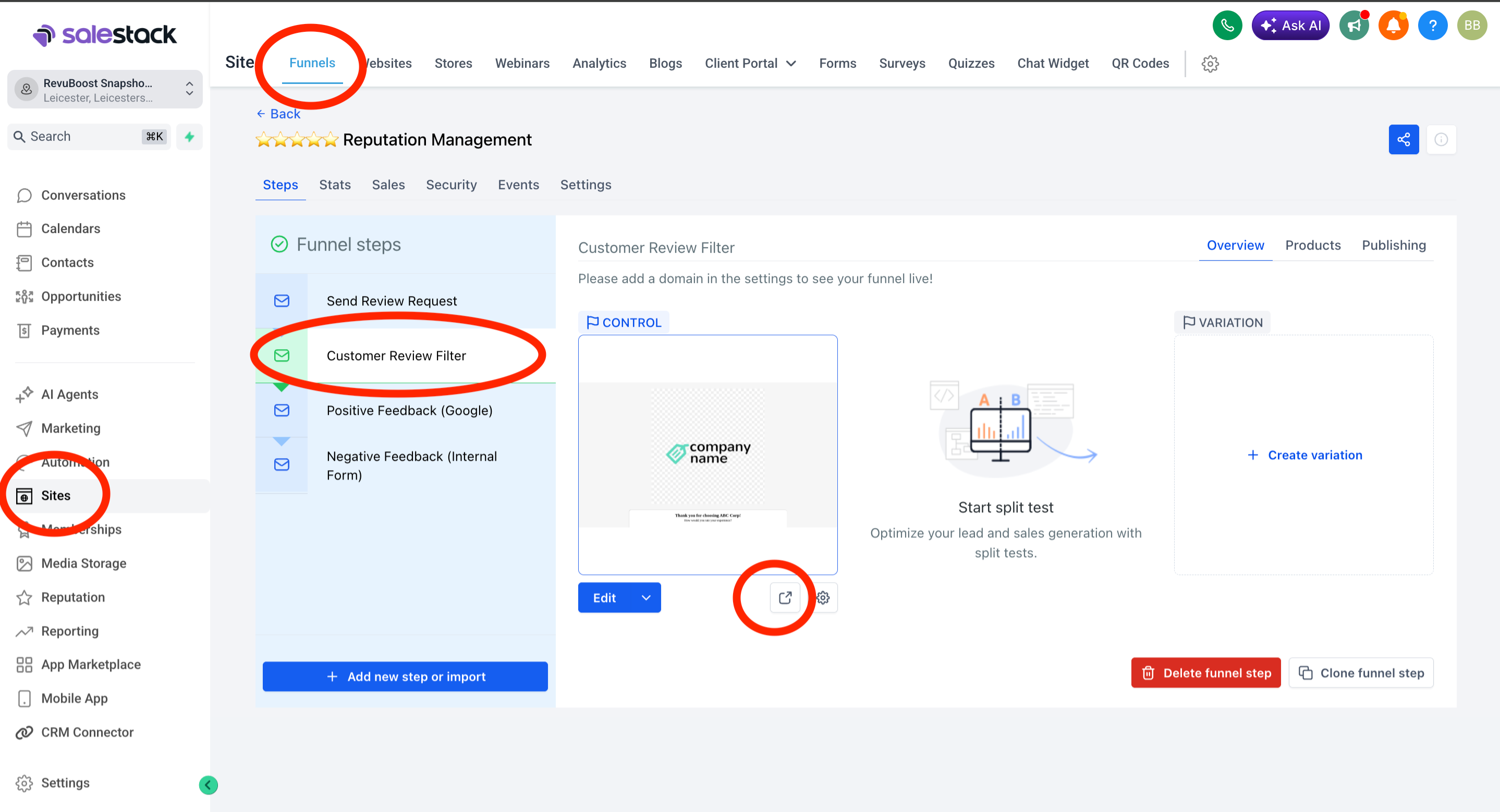This screenshot has width=1500, height=812.
Task: Click the blue share funnel icon
Action: tap(1404, 140)
